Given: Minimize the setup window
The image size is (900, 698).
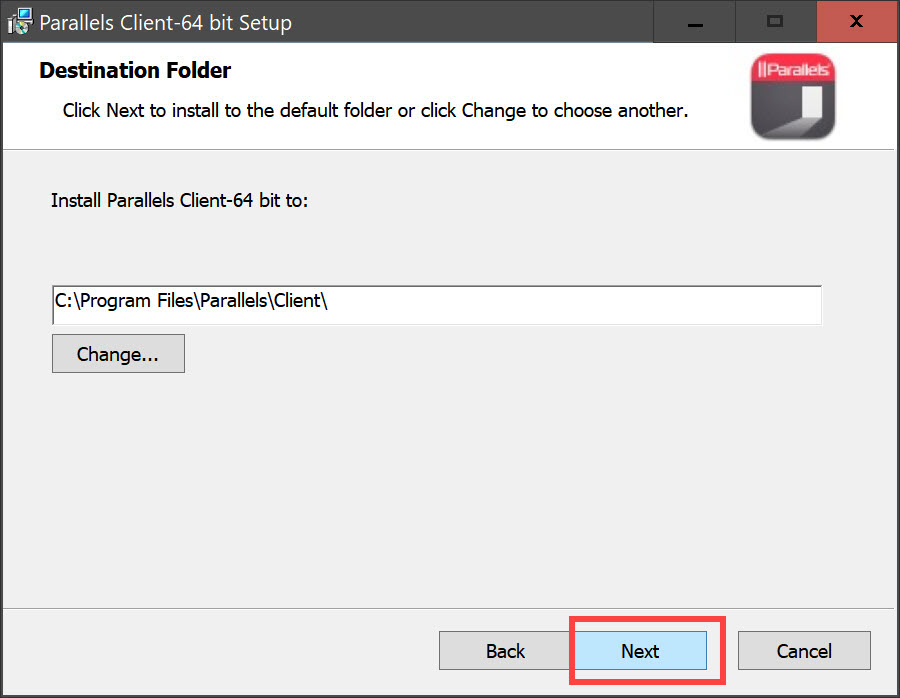Looking at the screenshot, I should (694, 21).
